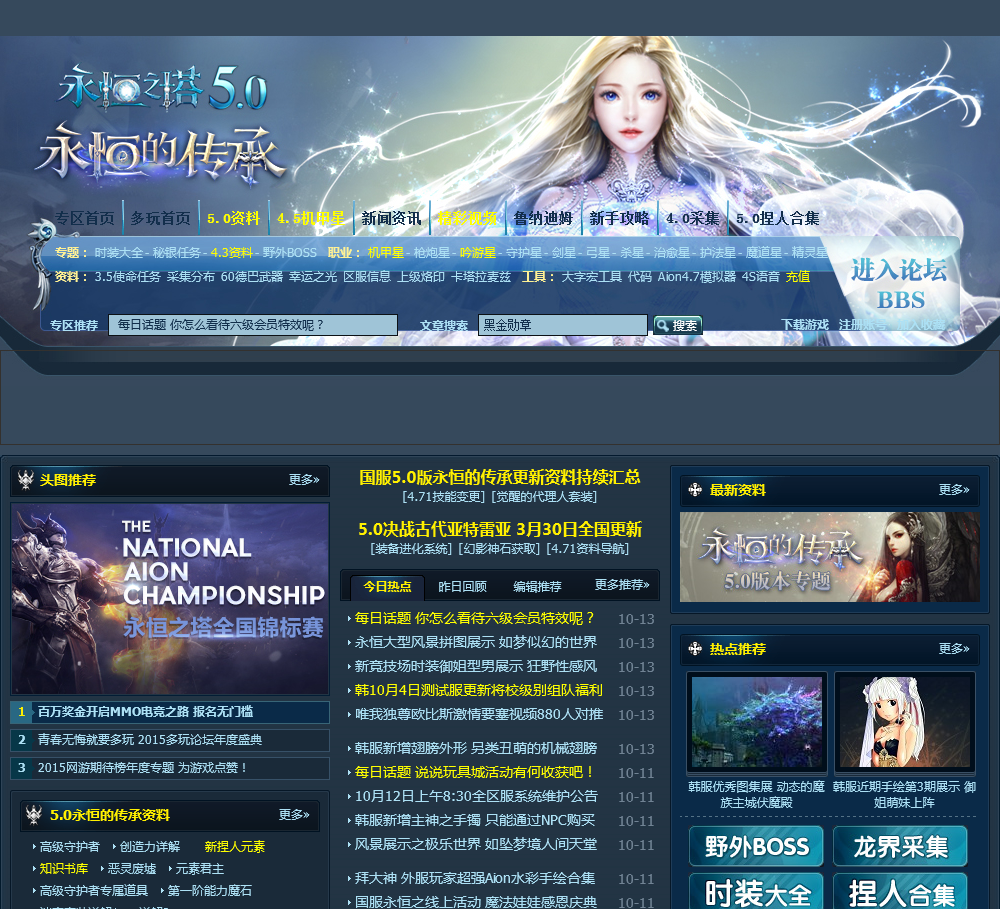Viewport: 1000px width, 909px height.
Task: Click 更多» in 5.0永恒的传承资料 header
Action: (294, 815)
